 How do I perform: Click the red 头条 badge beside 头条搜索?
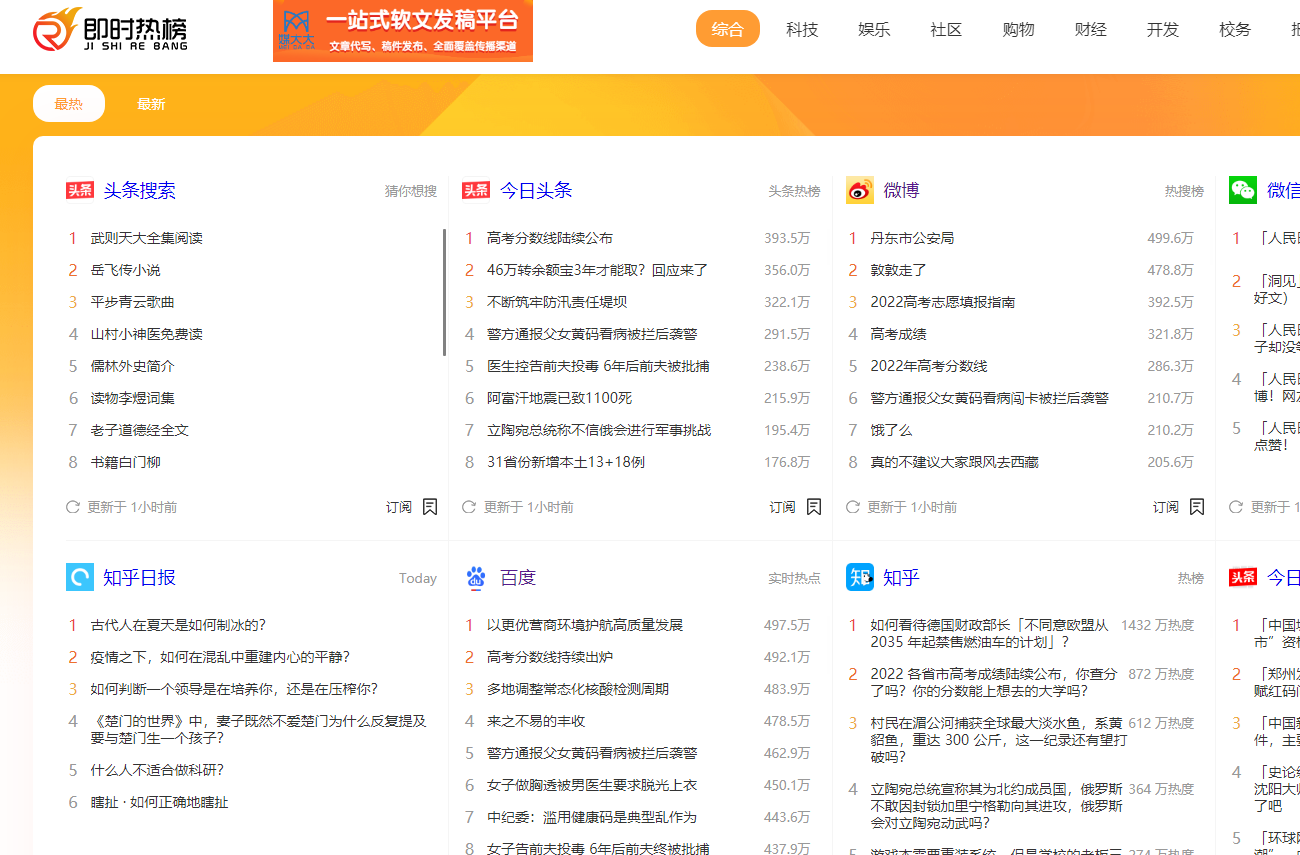[x=80, y=189]
